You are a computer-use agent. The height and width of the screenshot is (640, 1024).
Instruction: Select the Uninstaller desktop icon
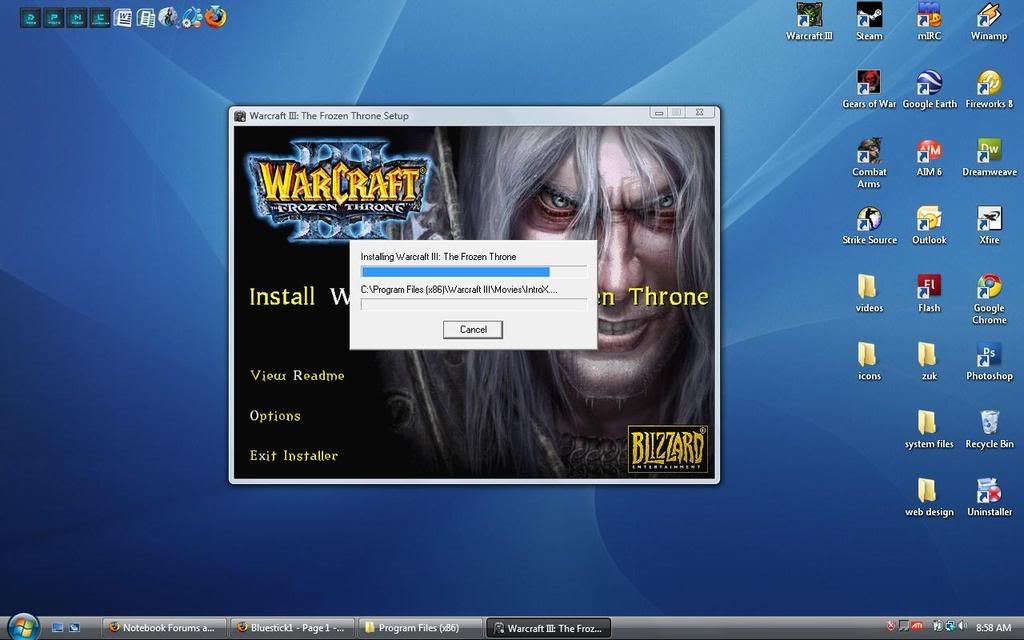pyautogui.click(x=989, y=497)
